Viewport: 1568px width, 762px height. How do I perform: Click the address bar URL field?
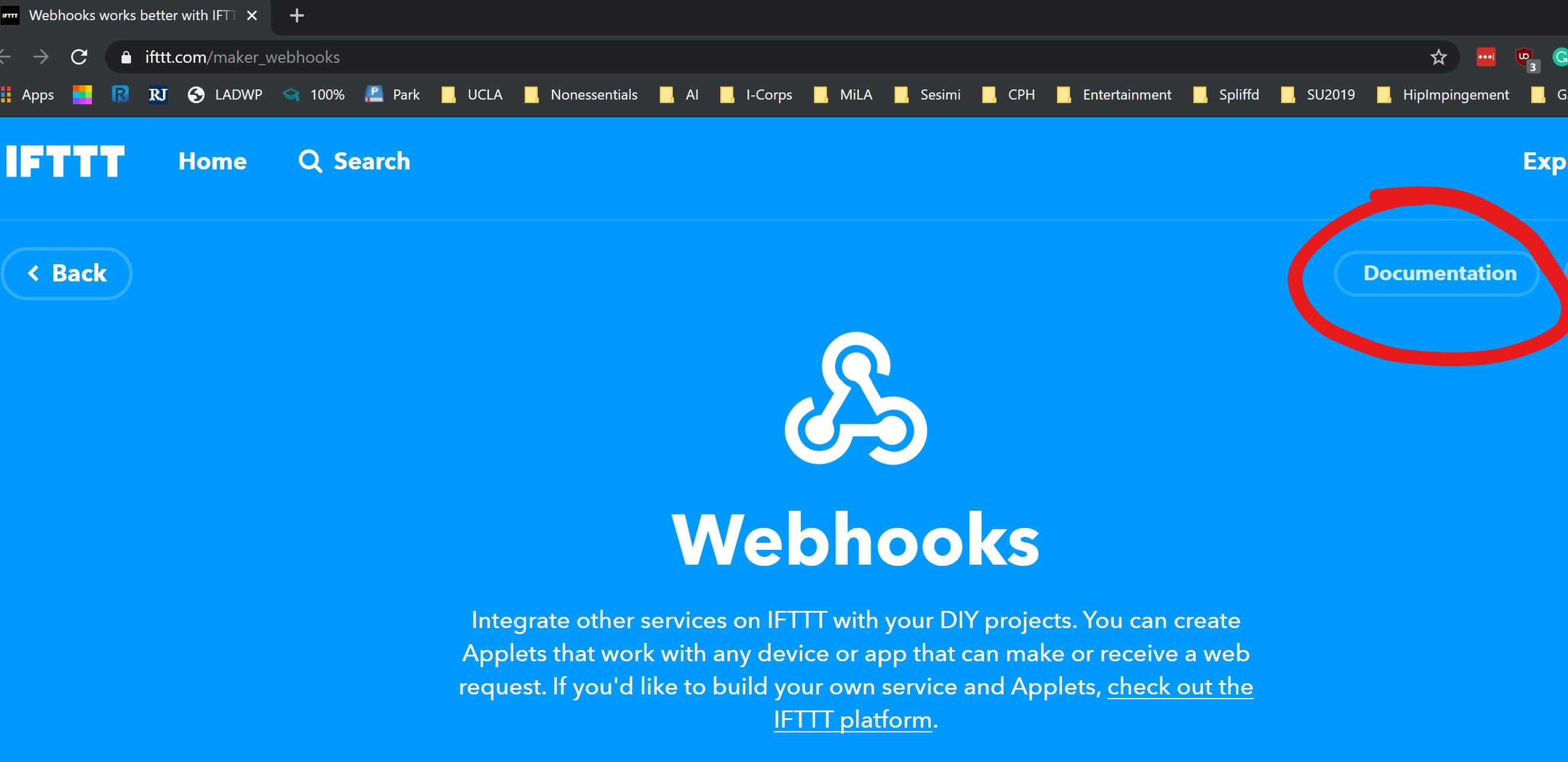(x=782, y=57)
